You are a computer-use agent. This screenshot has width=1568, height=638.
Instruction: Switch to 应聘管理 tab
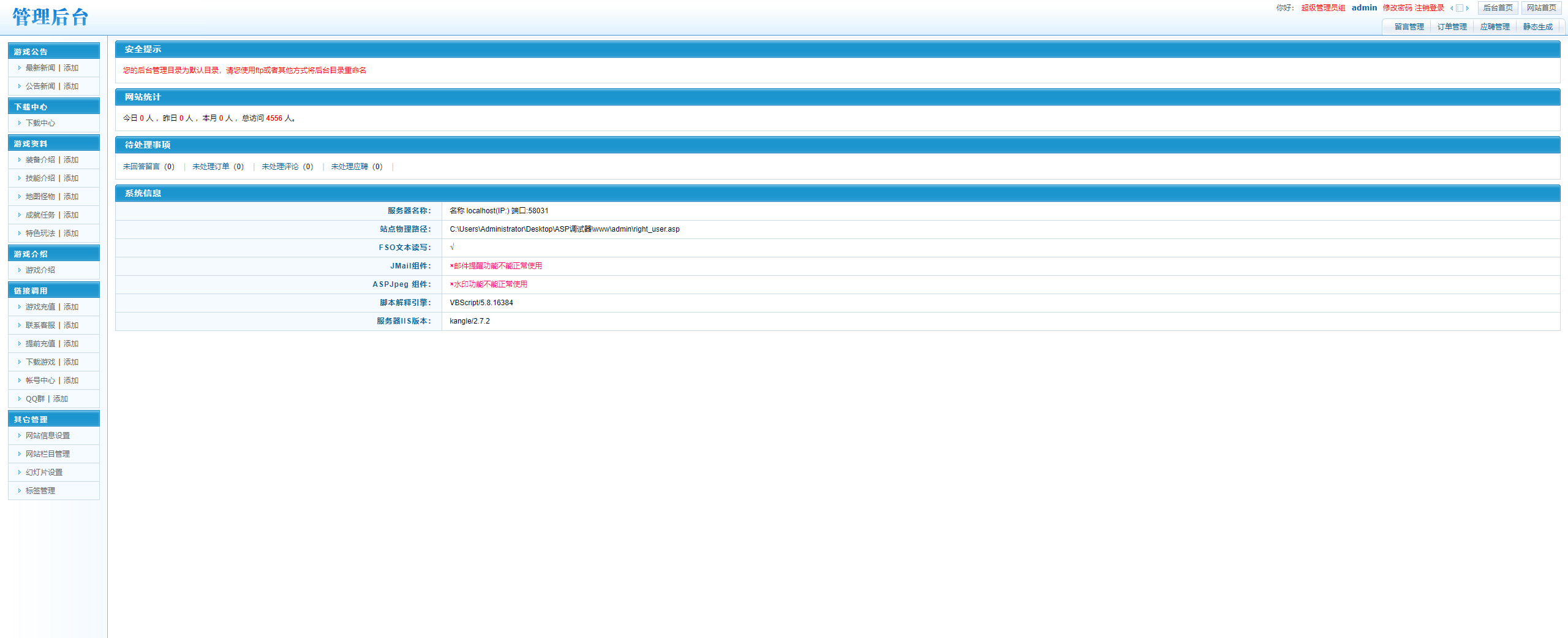[1495, 27]
